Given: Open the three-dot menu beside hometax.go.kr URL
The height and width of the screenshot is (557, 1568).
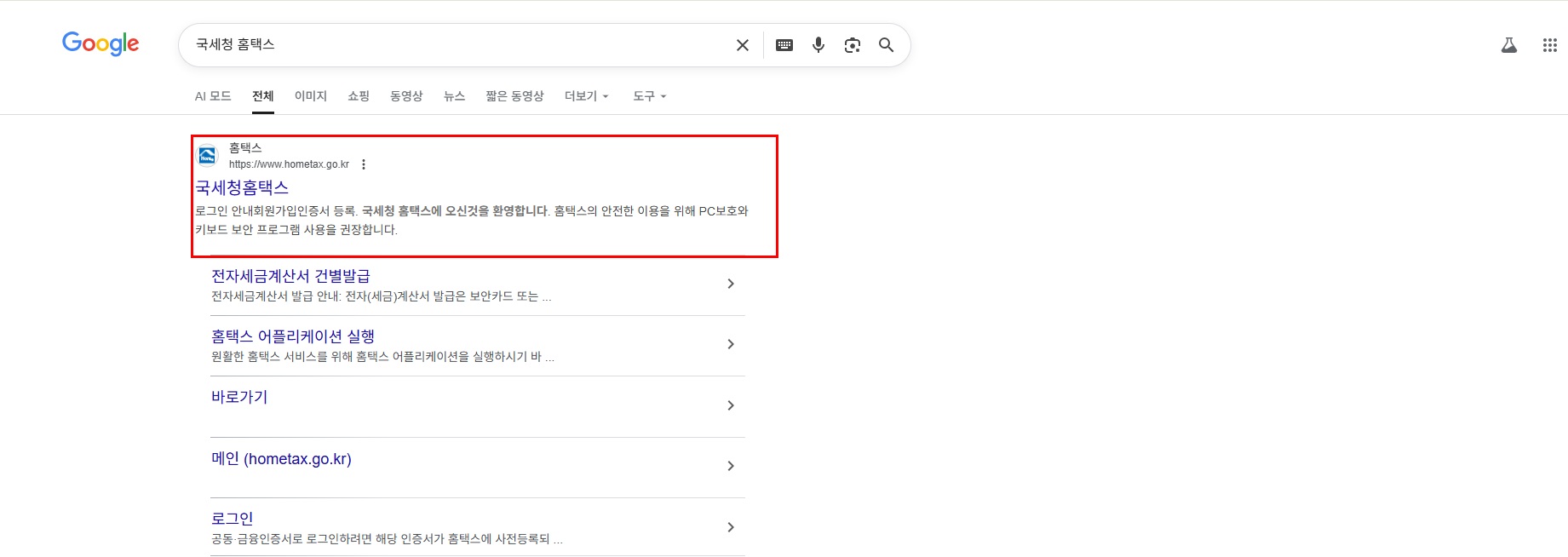Looking at the screenshot, I should tap(364, 164).
